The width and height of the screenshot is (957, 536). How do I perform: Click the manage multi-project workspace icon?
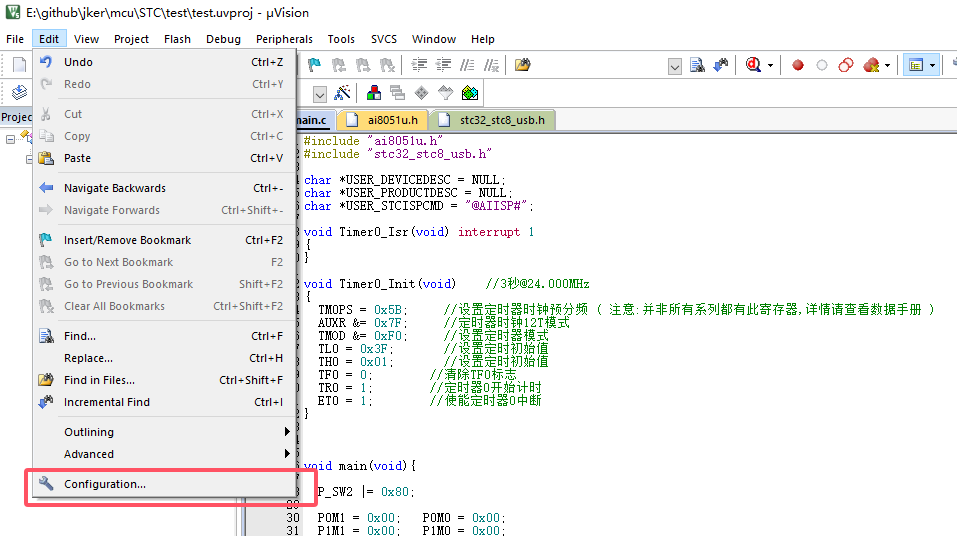click(x=397, y=93)
